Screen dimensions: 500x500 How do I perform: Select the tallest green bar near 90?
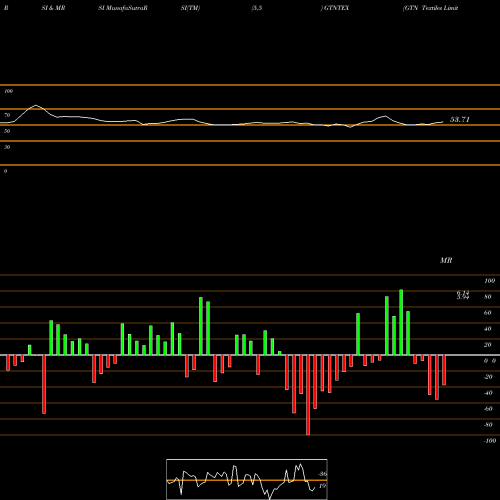point(401,322)
